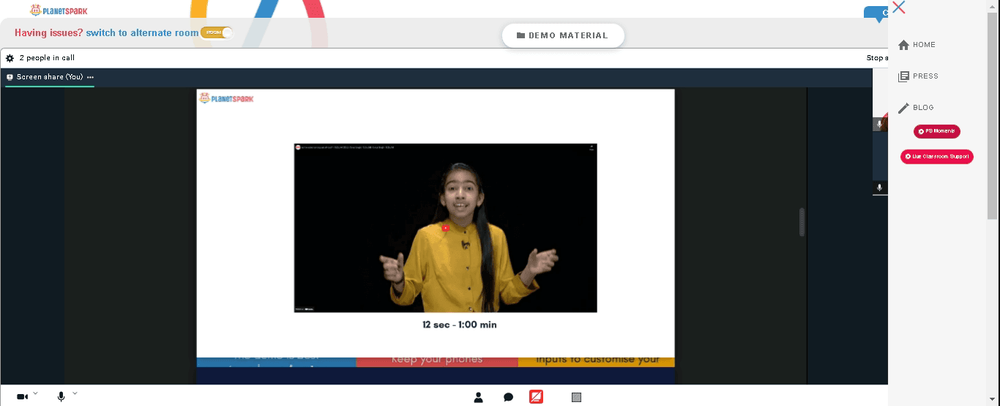Click the Live Classroom Support button

click(x=937, y=156)
